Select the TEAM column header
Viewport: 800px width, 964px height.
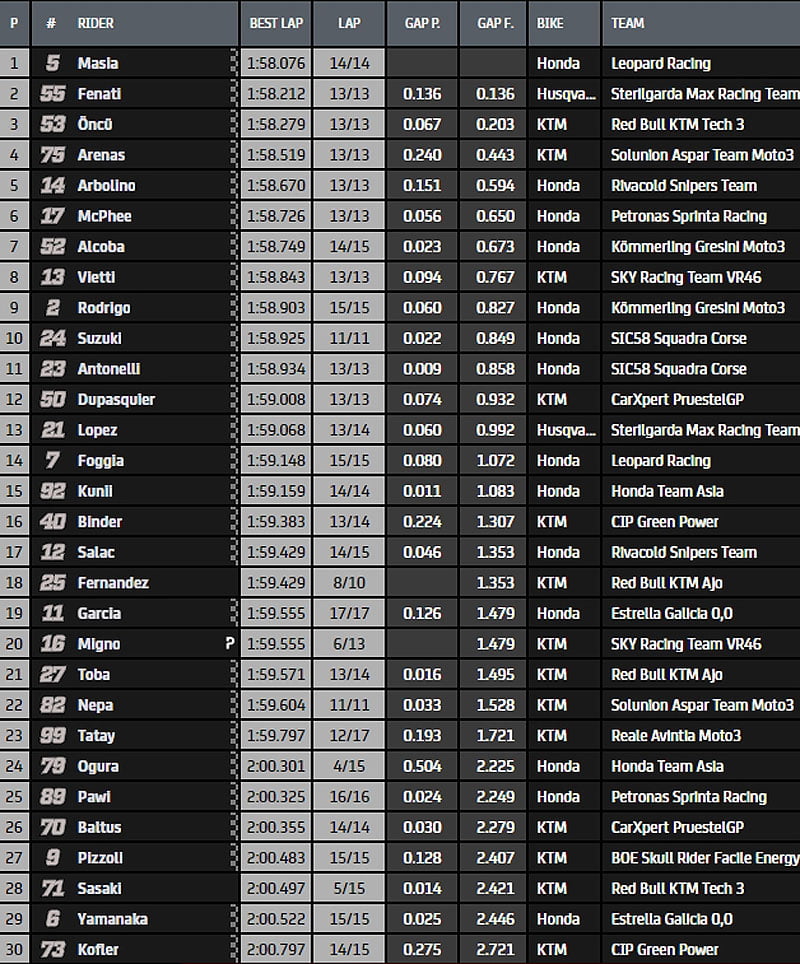[628, 23]
